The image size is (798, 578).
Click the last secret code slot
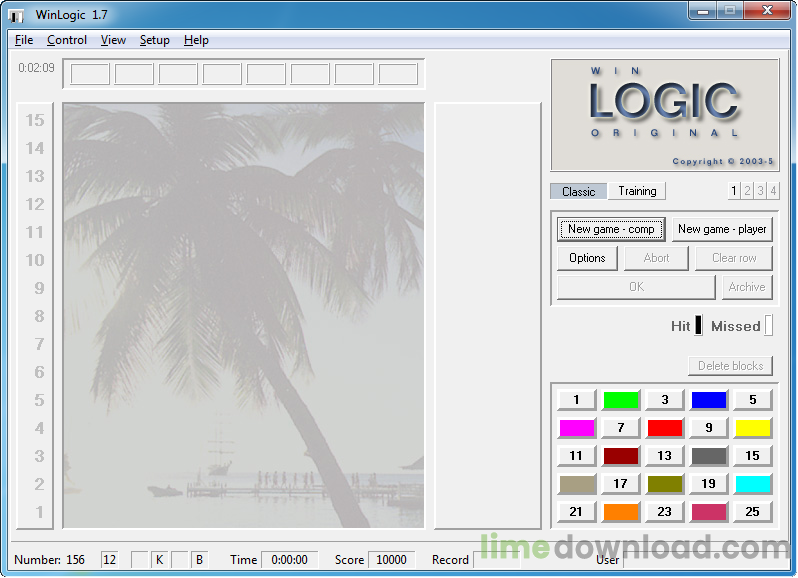coord(398,74)
